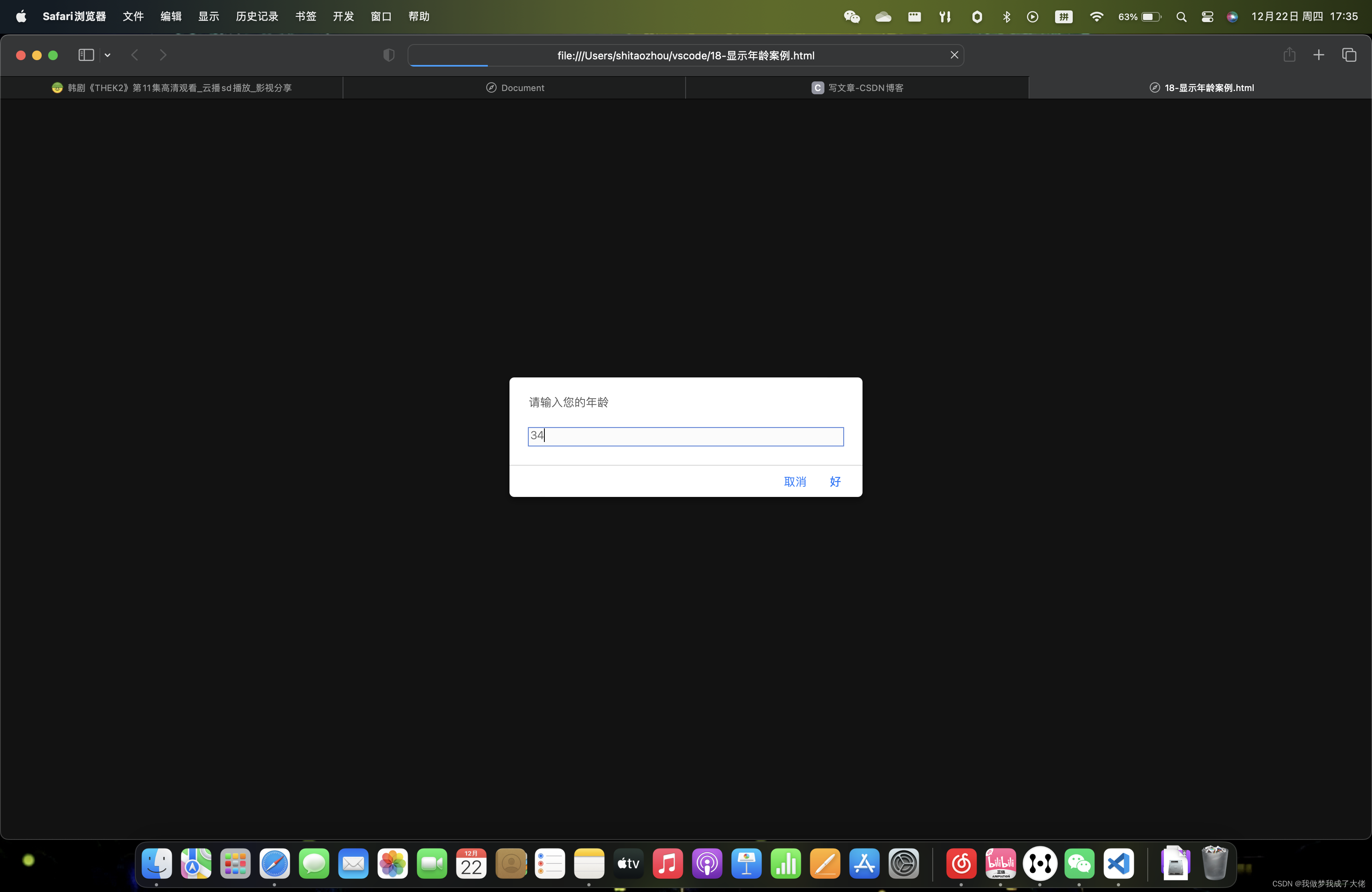Open the 编辑 menu

tap(171, 17)
